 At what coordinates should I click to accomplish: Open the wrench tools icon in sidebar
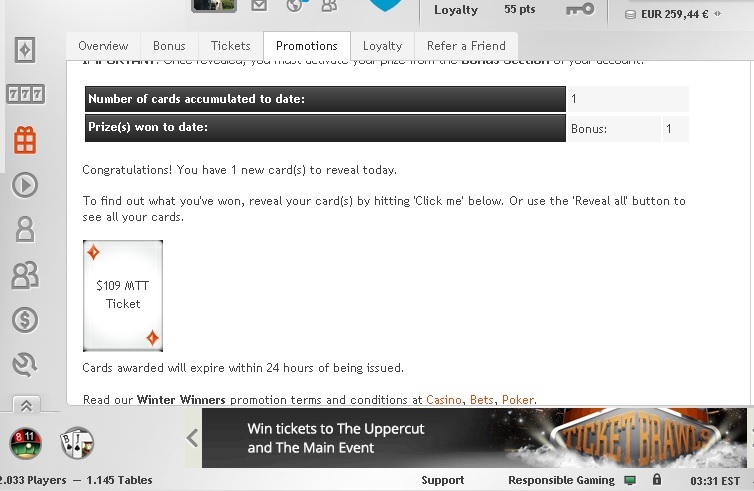click(x=25, y=364)
